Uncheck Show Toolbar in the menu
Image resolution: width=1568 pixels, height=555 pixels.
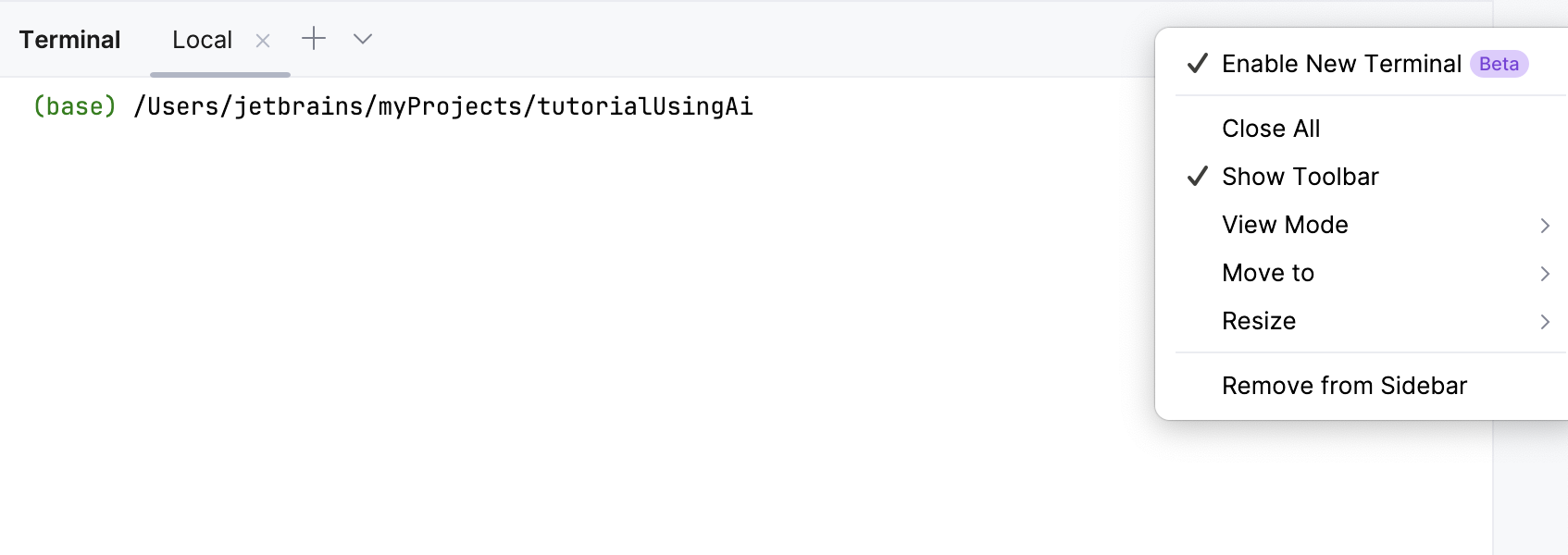1300,176
